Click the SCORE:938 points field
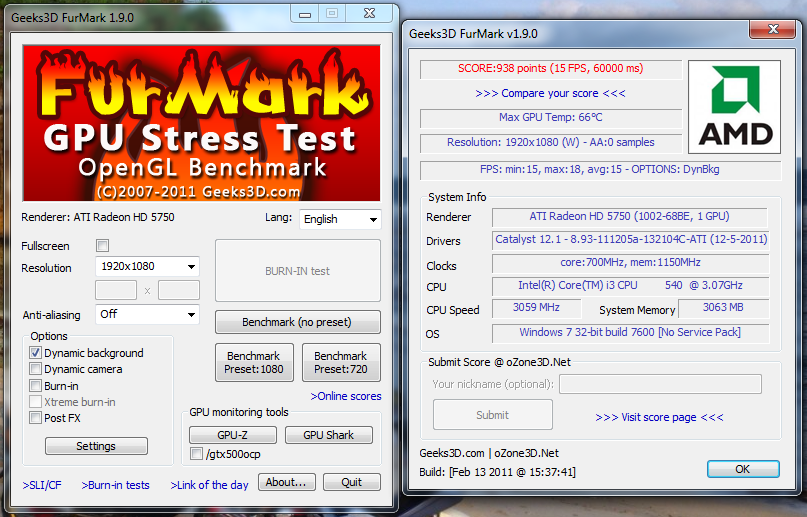807x517 pixels. tap(551, 69)
